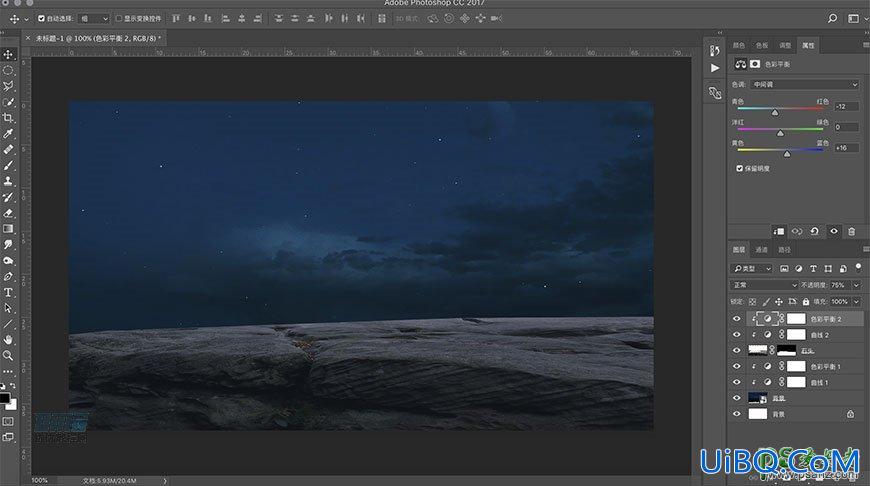Hide the 曲线 1 layer

click(737, 382)
